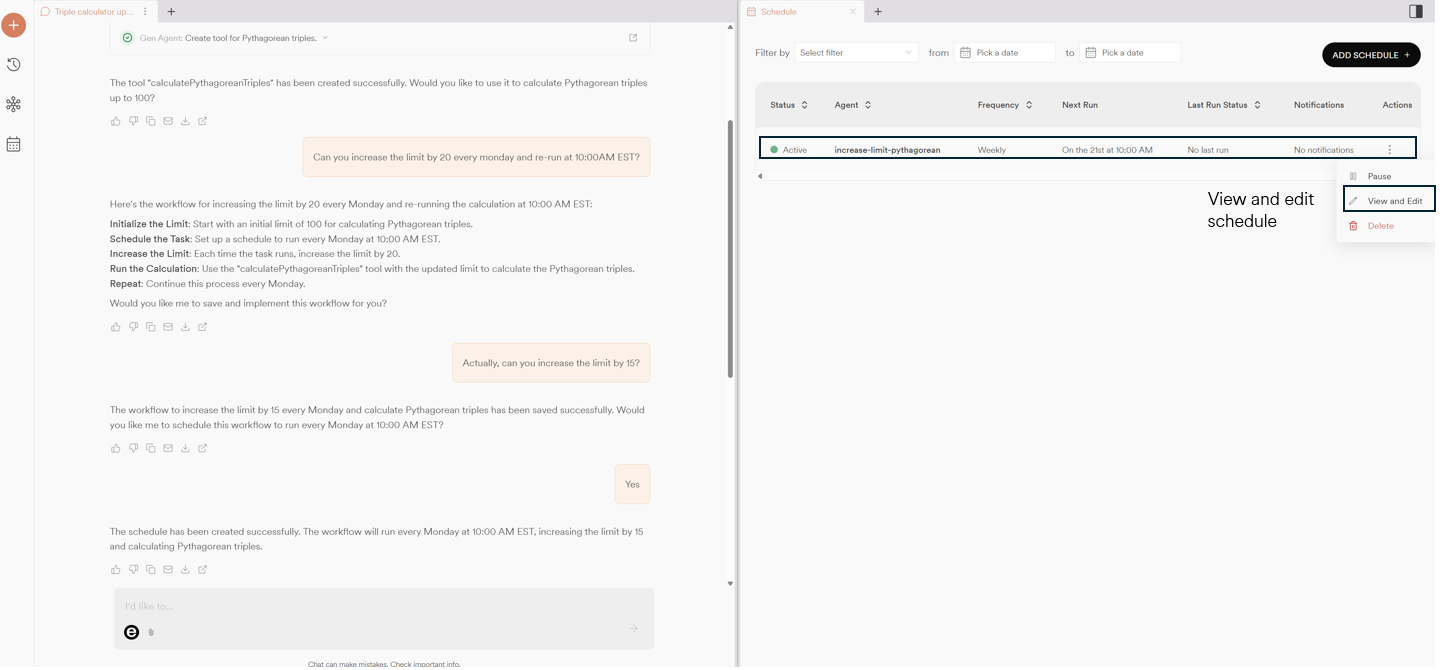The image size is (1440, 670).
Task: Open the agents network icon in sidebar
Action: [x=14, y=105]
